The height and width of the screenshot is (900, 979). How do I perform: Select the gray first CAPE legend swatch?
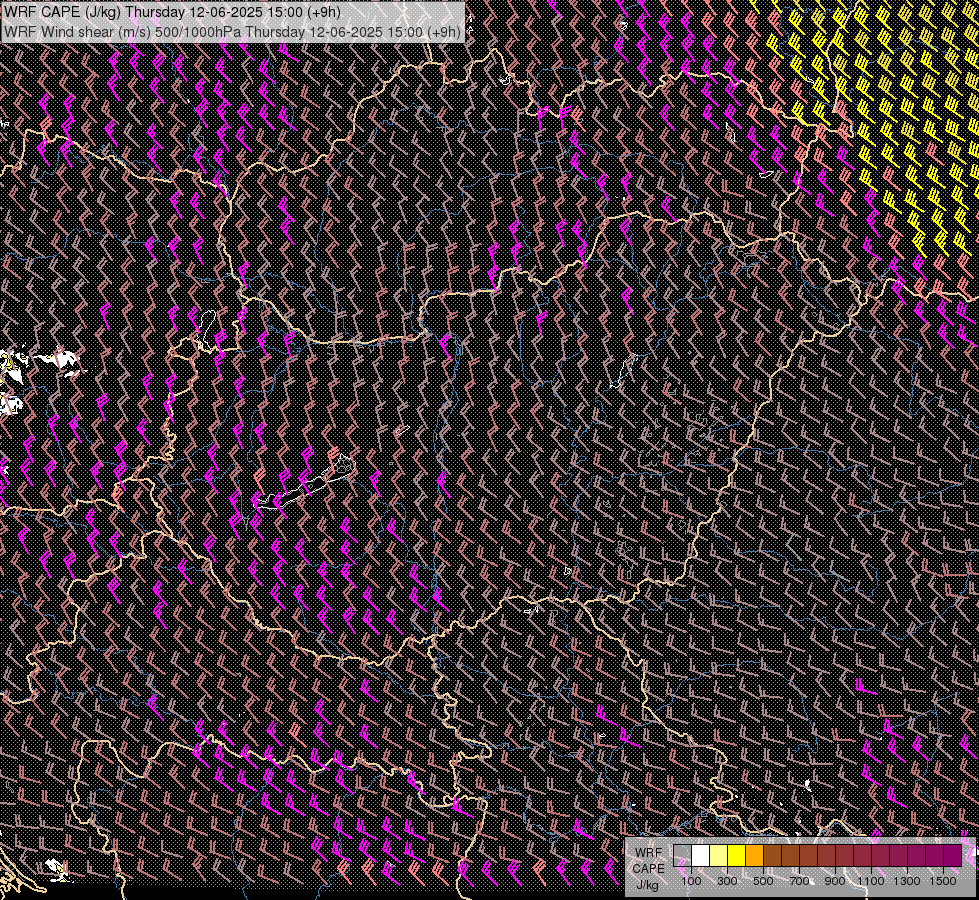click(682, 856)
